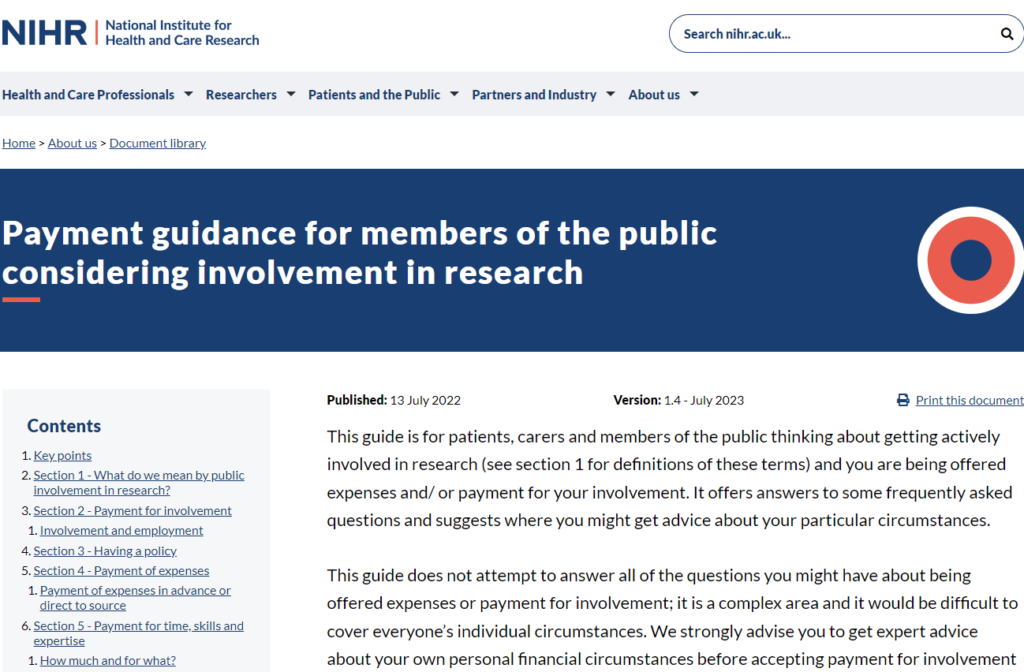This screenshot has width=1024, height=672.
Task: Open the Researchers navigation menu item
Action: click(241, 95)
